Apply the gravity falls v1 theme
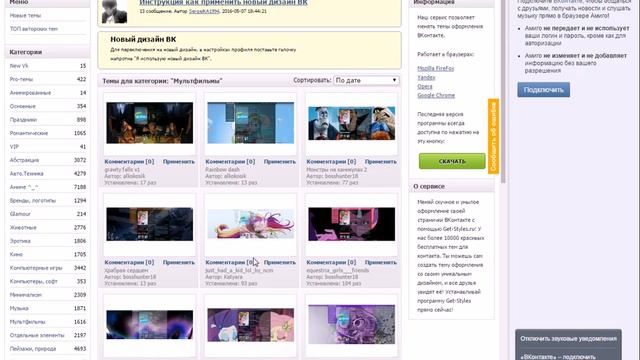The image size is (640, 360). (179, 162)
